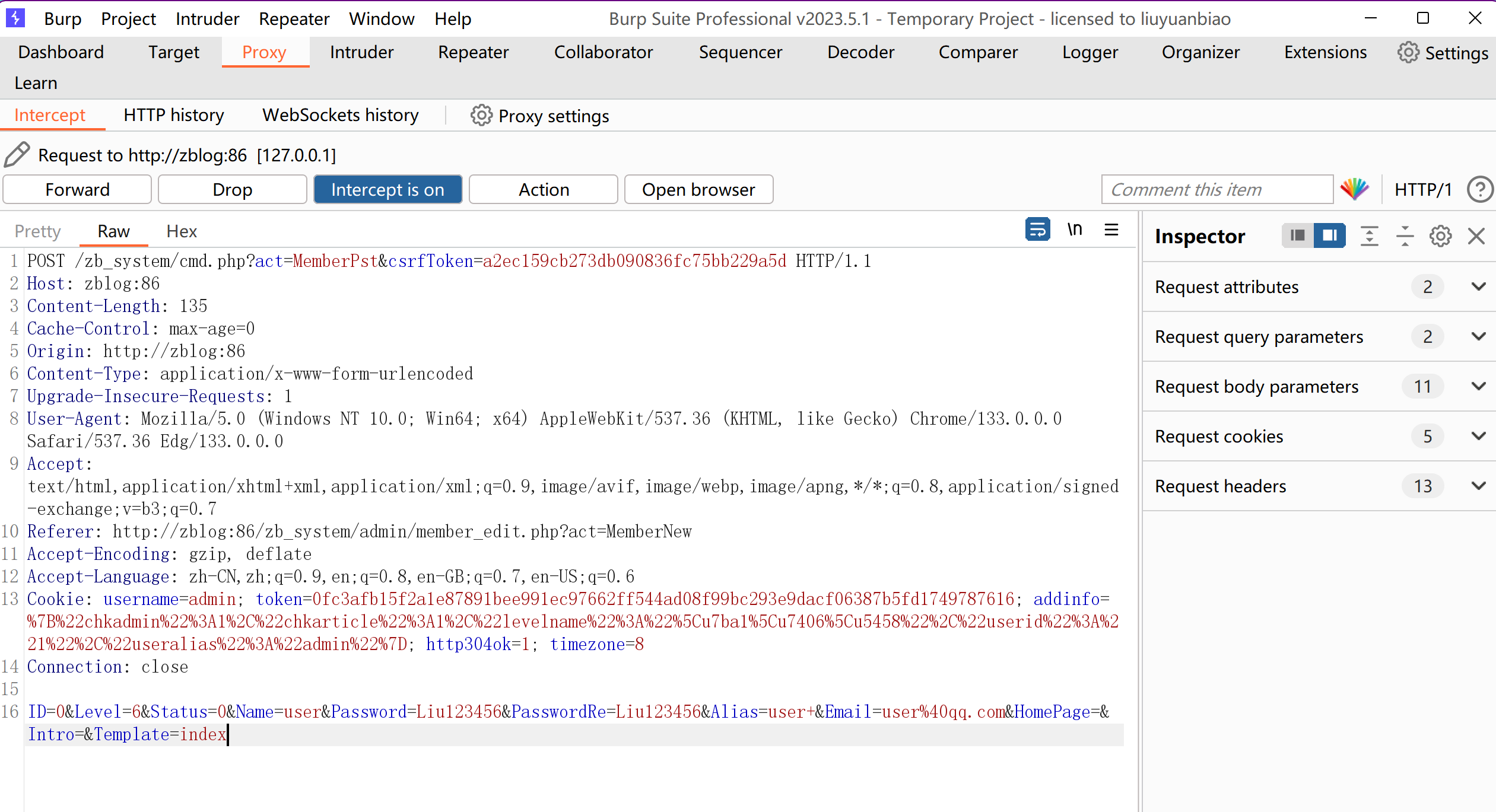Open the Repeater main tab
The height and width of the screenshot is (812, 1496).
click(x=473, y=52)
